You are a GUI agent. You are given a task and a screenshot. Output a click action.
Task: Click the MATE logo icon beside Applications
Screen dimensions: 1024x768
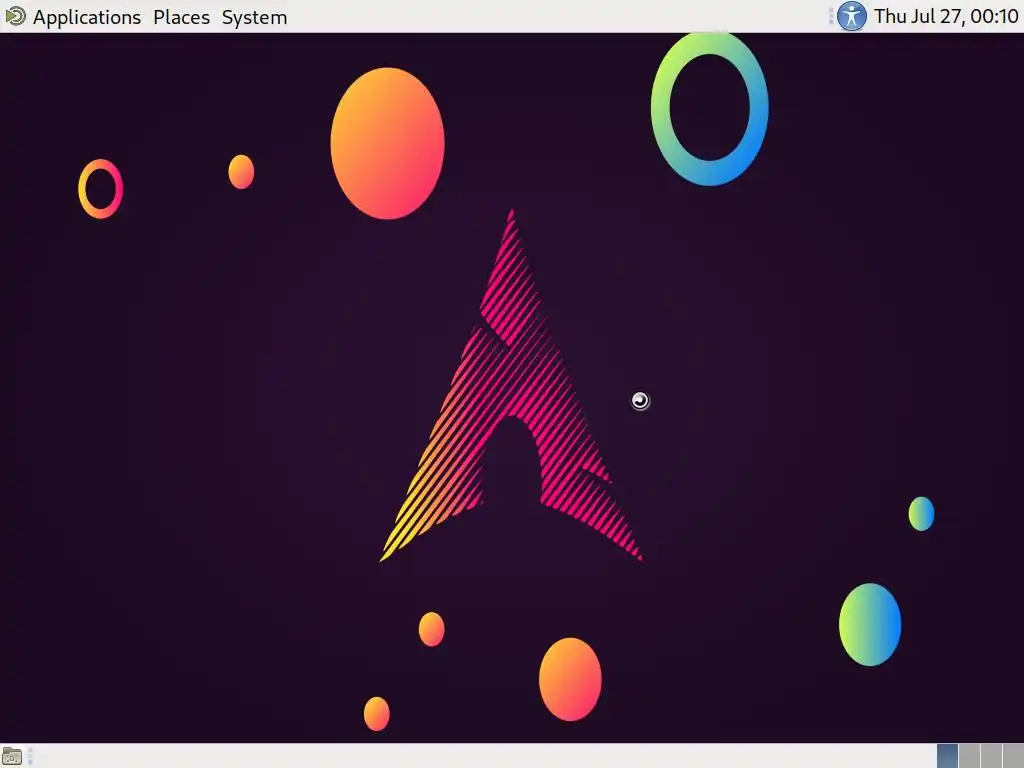pos(14,16)
